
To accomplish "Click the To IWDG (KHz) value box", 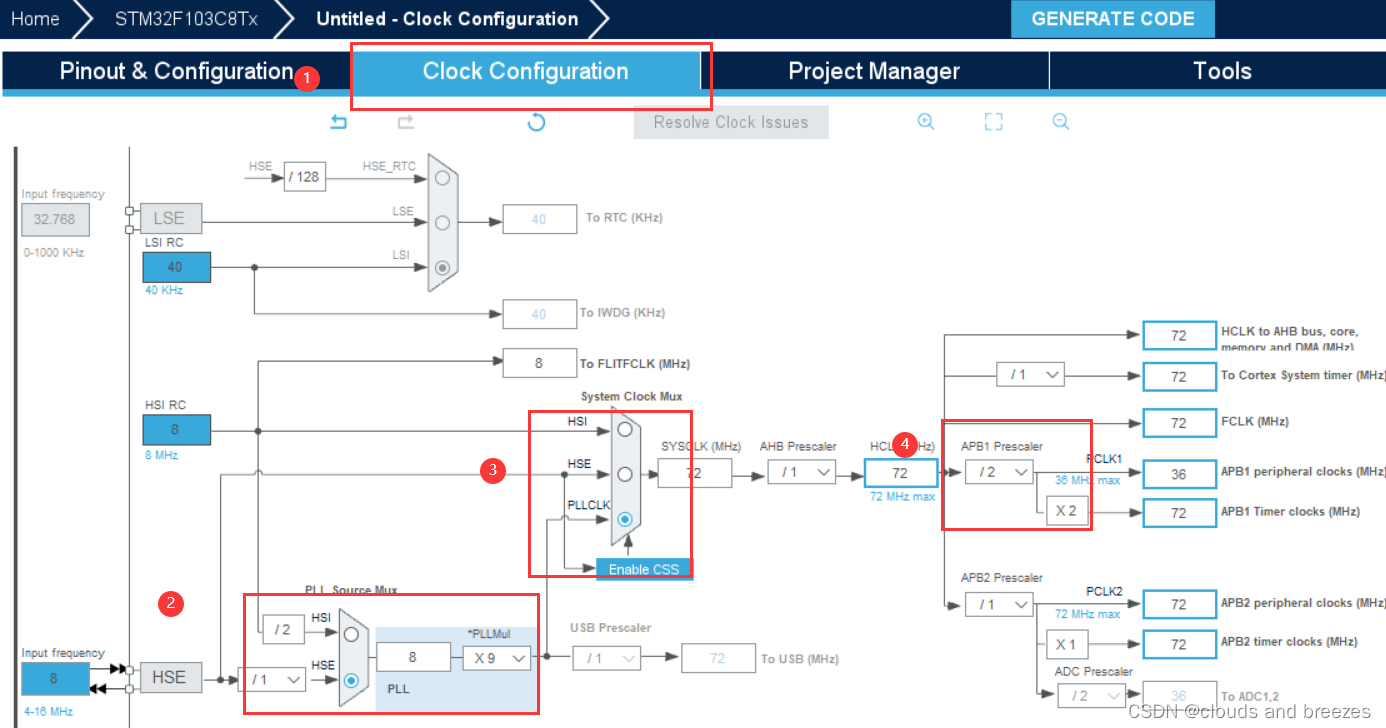I will 539,314.
